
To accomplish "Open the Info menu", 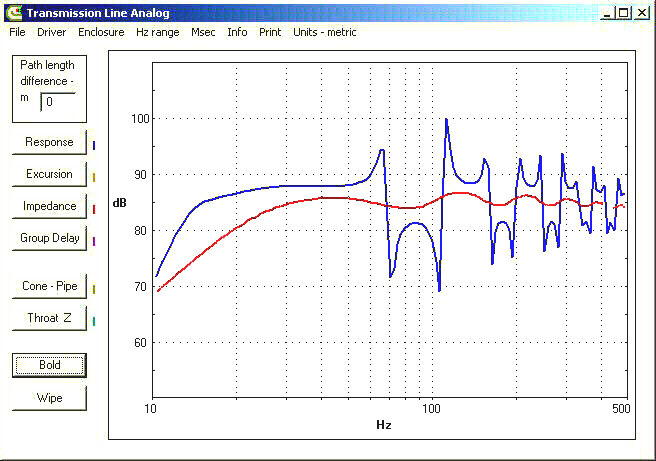I will click(237, 32).
